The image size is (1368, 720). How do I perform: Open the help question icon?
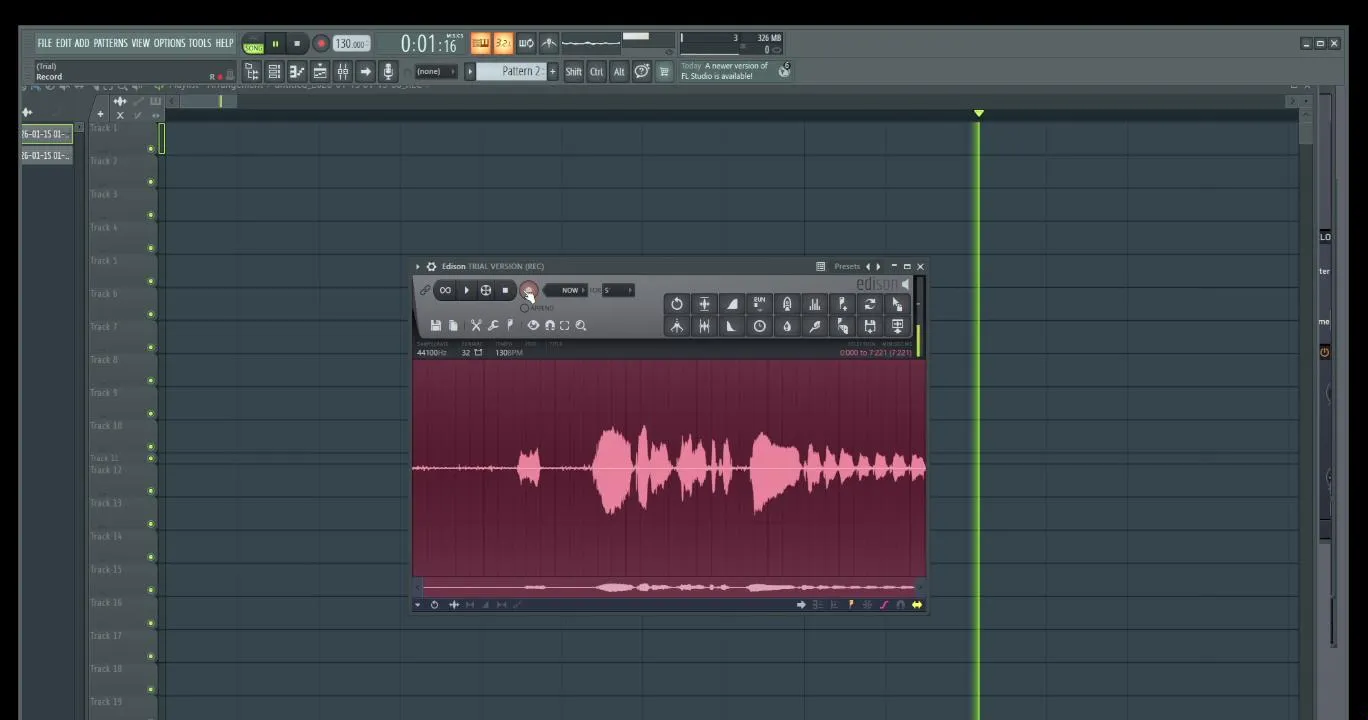click(x=642, y=71)
